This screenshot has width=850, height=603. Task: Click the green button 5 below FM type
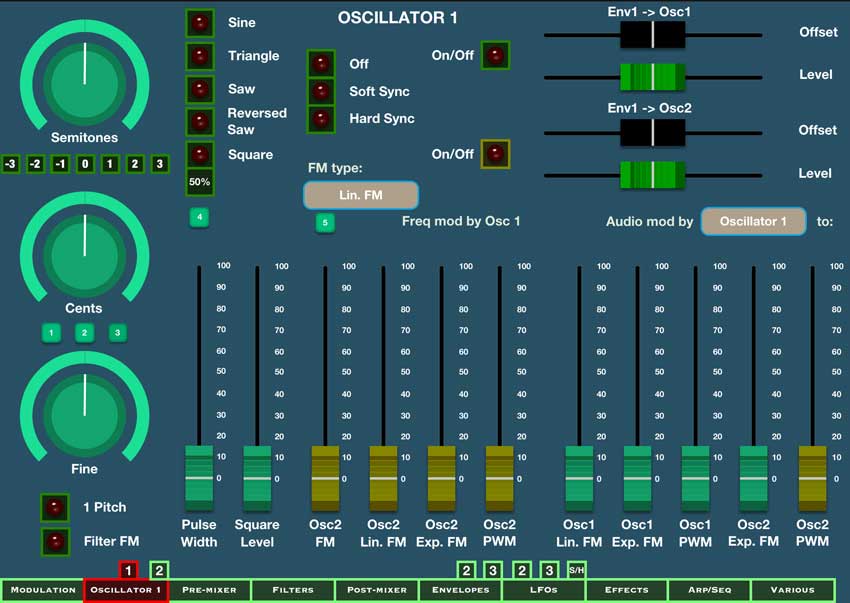click(x=323, y=223)
